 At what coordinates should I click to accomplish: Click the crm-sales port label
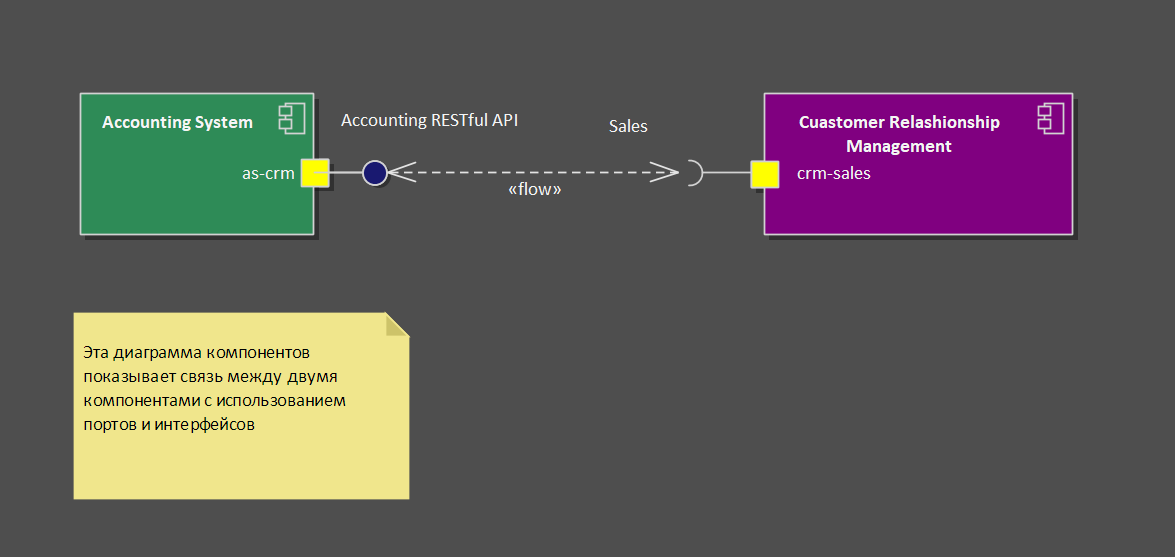(x=833, y=173)
